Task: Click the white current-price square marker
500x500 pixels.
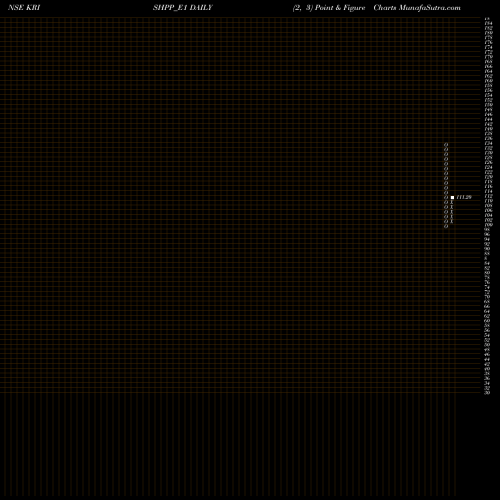Action: (x=452, y=197)
